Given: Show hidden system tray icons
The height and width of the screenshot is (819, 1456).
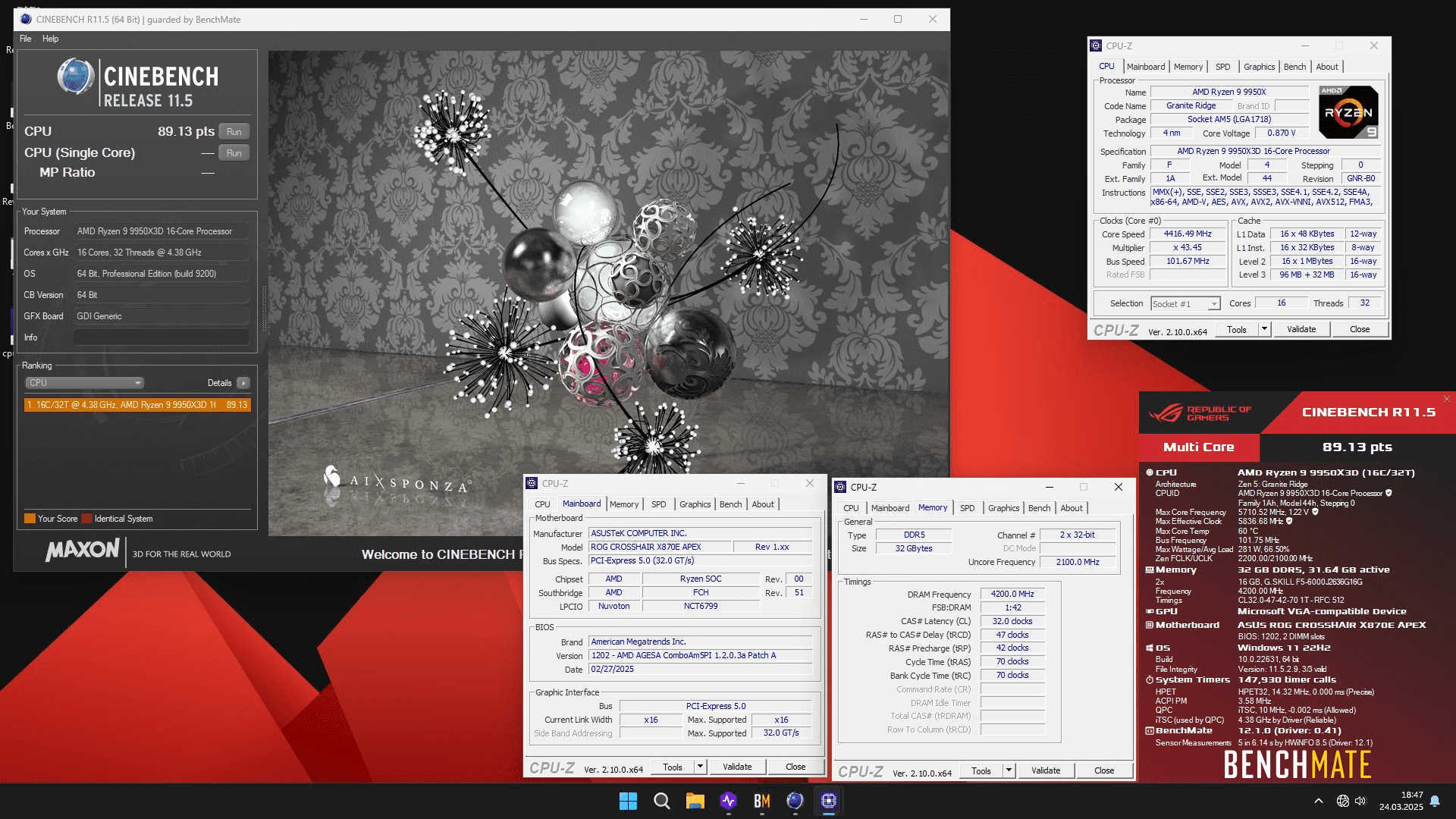Looking at the screenshot, I should pyautogui.click(x=1319, y=801).
